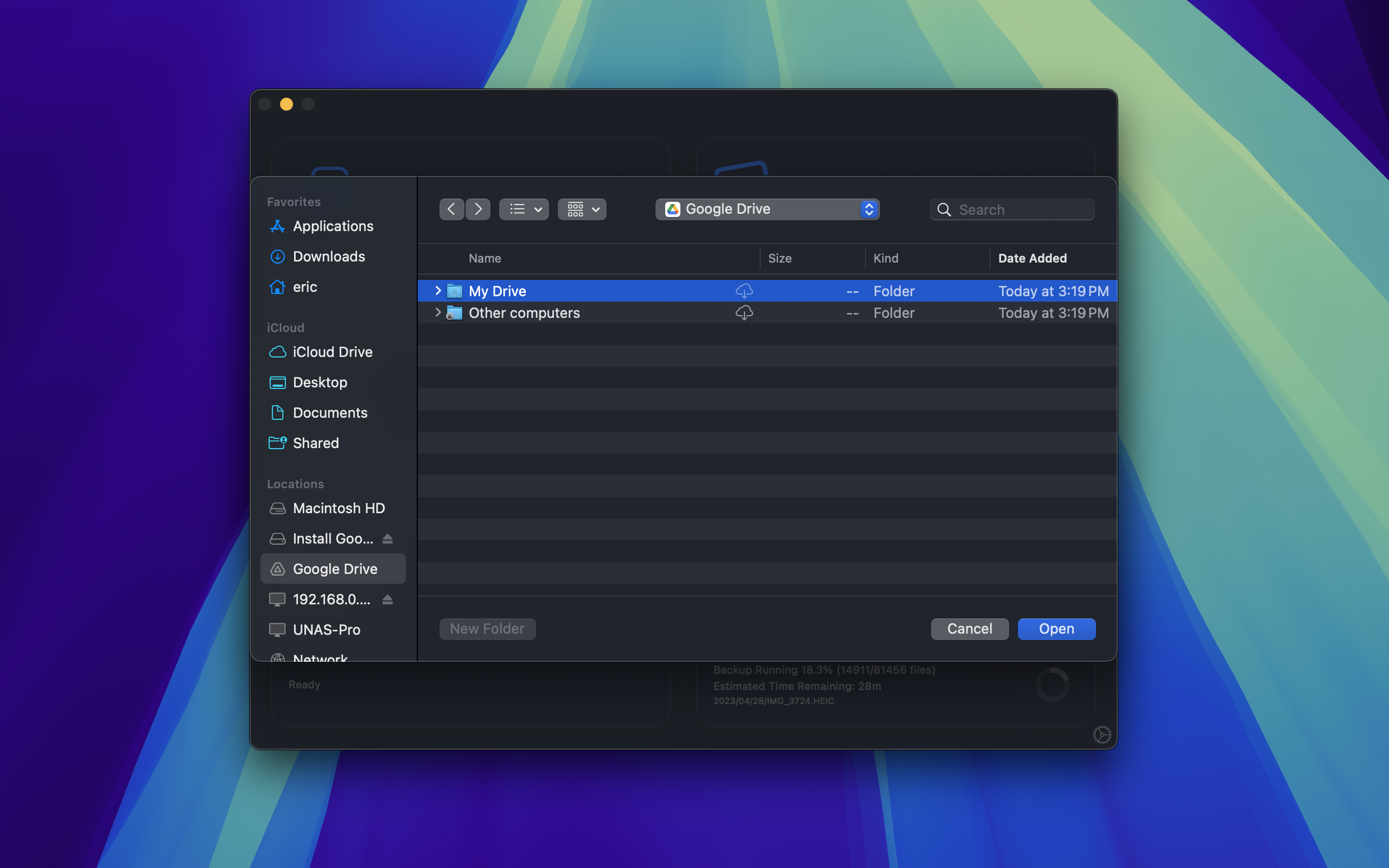Click My Drive date 'Today at 3:19 PM'
The width and height of the screenshot is (1389, 868).
1053,291
